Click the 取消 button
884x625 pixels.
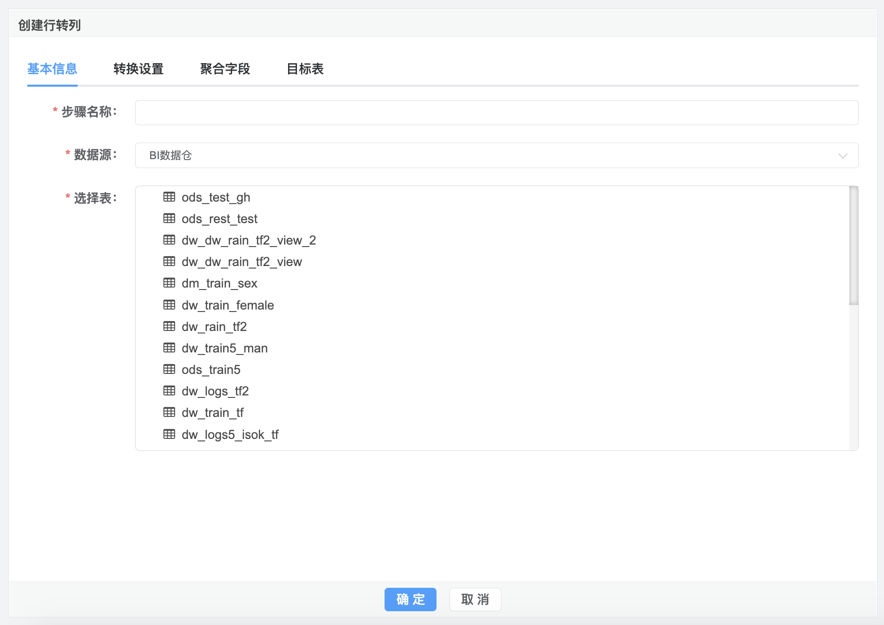475,599
